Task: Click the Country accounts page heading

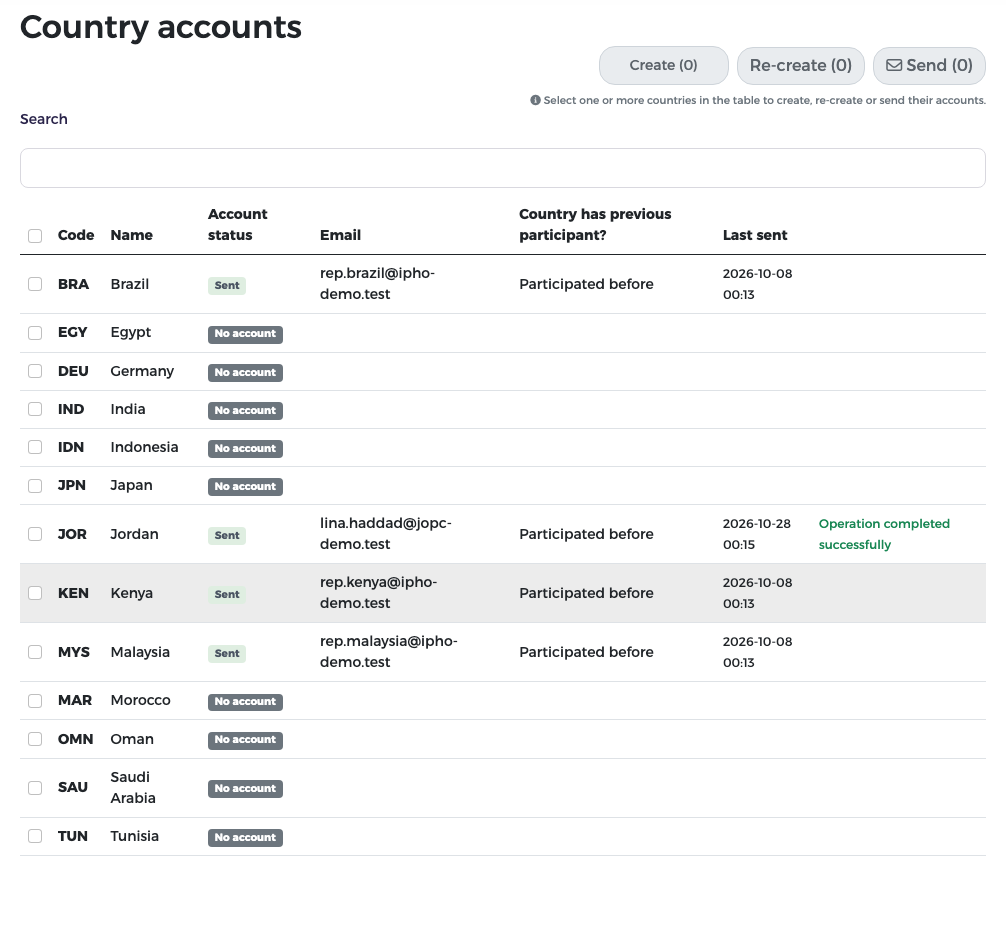Action: 161,28
